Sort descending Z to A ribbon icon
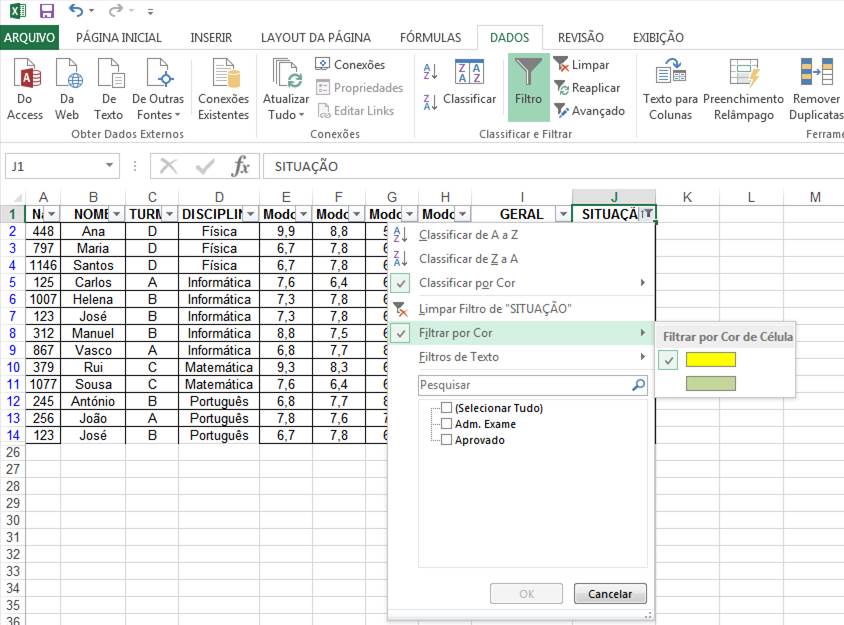The image size is (844, 625). [x=430, y=102]
